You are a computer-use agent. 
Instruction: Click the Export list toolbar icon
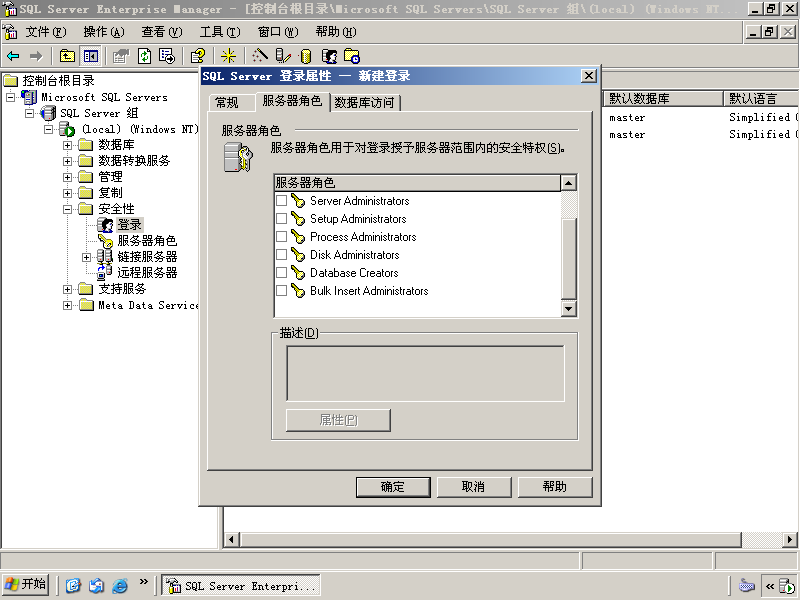[x=167, y=56]
